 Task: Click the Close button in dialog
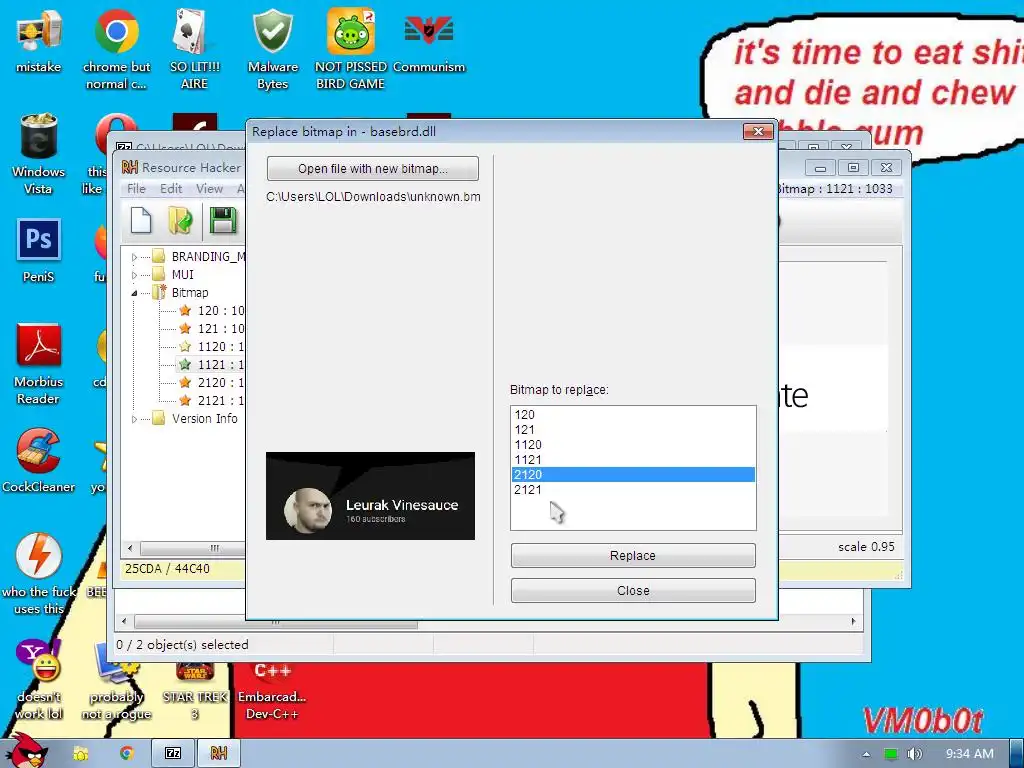point(633,590)
